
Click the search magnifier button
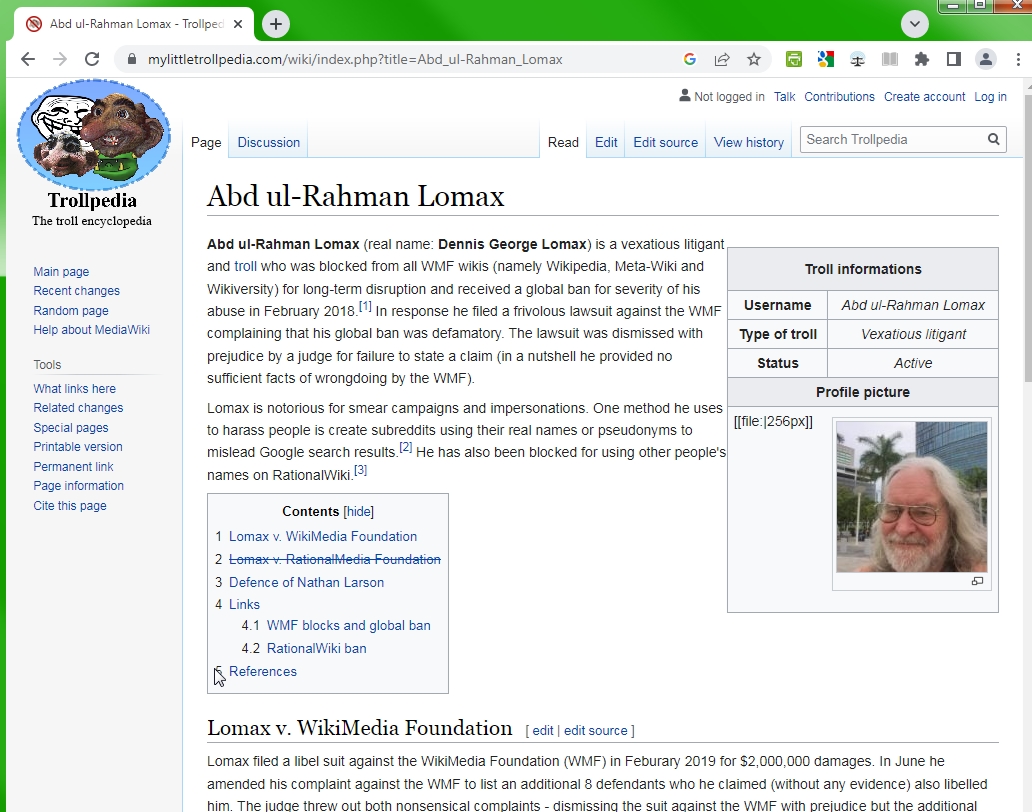pos(994,140)
